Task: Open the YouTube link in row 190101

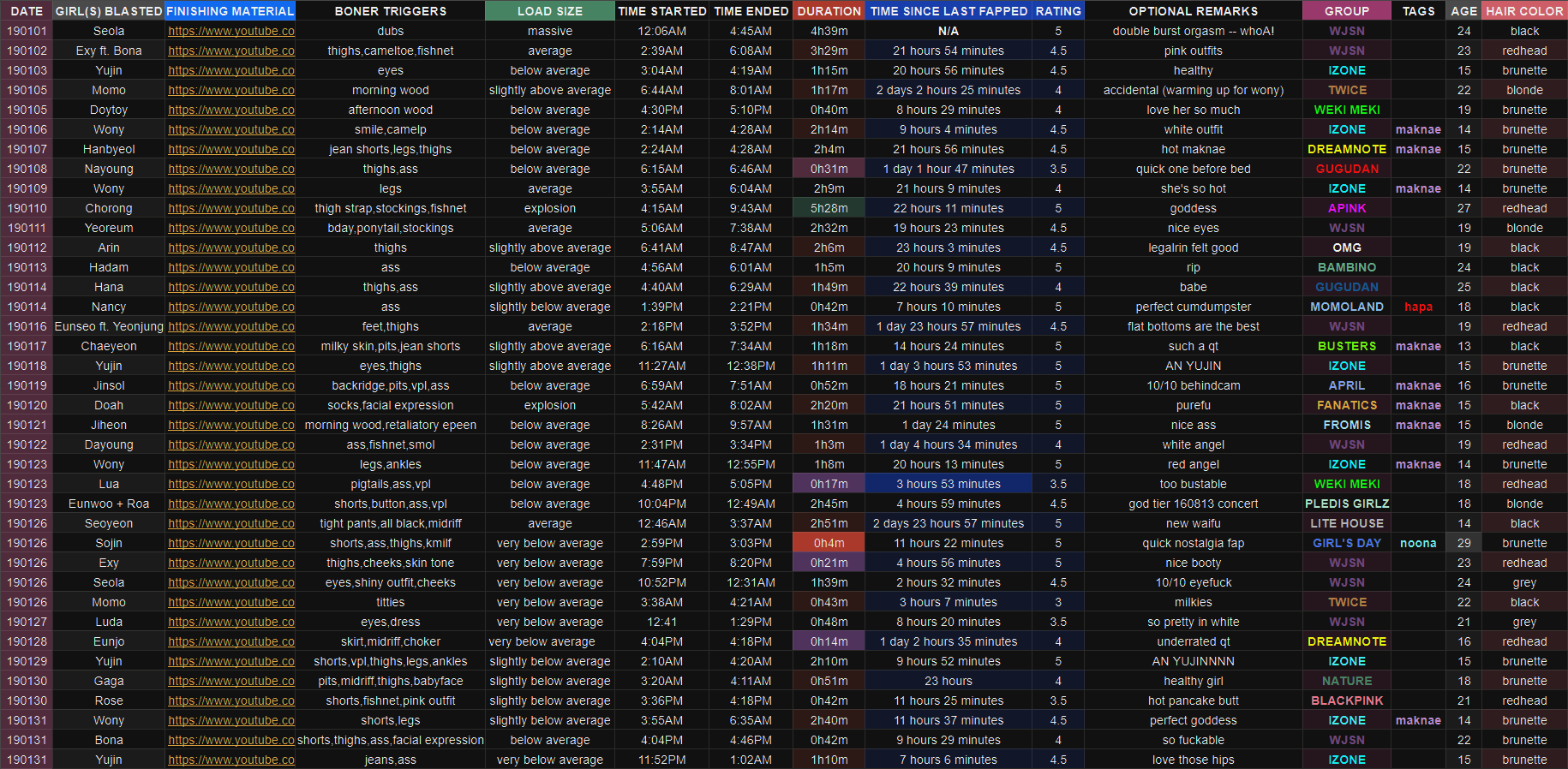Action: (231, 31)
